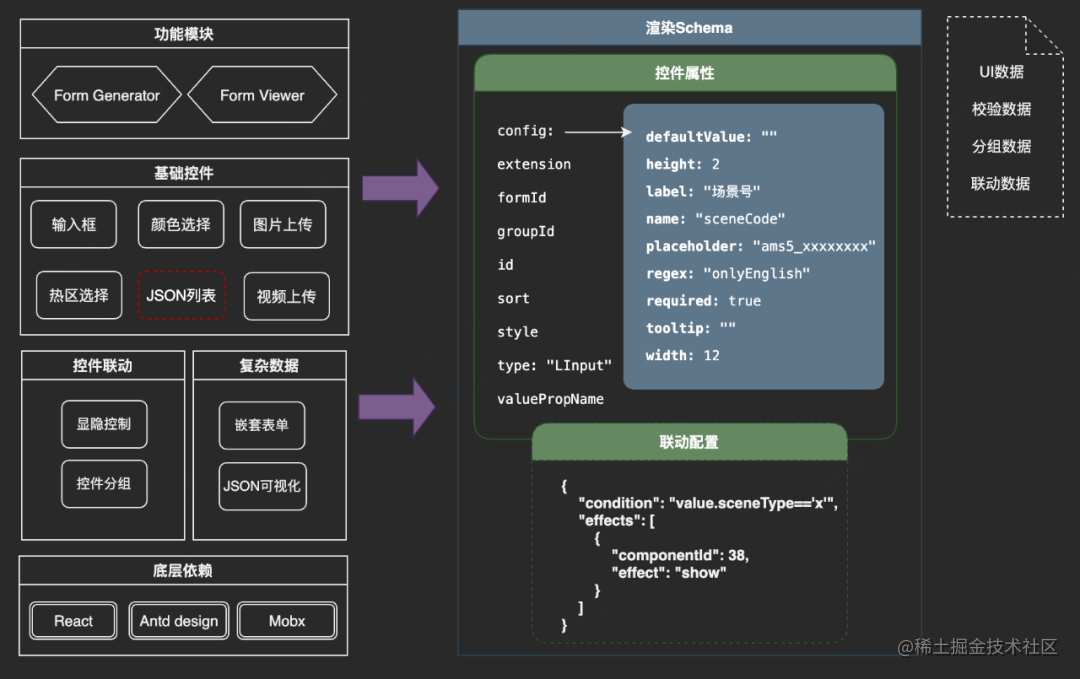Click the tooltip: "" line
Image resolution: width=1080 pixels, height=679 pixels.
pyautogui.click(x=690, y=328)
